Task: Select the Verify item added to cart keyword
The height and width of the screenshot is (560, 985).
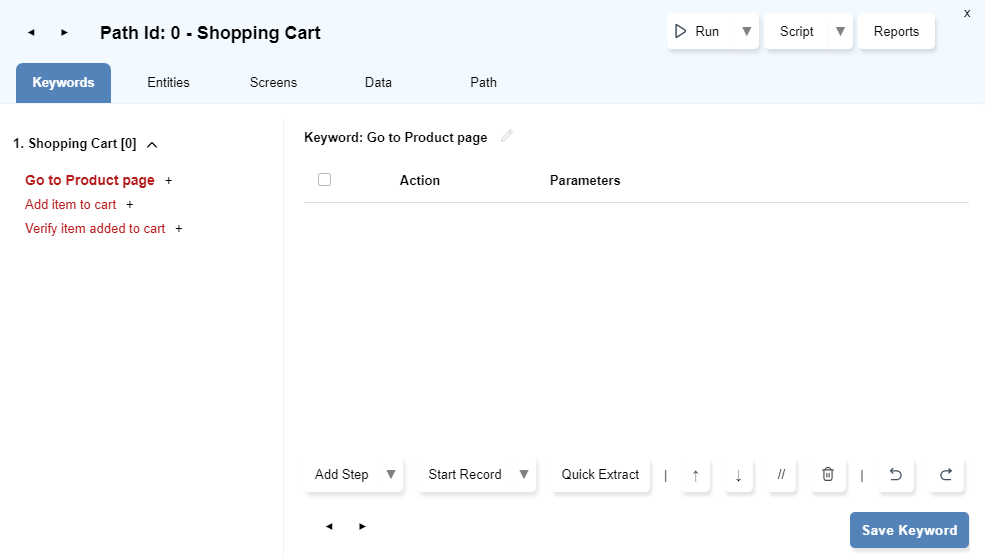Action: (x=95, y=229)
